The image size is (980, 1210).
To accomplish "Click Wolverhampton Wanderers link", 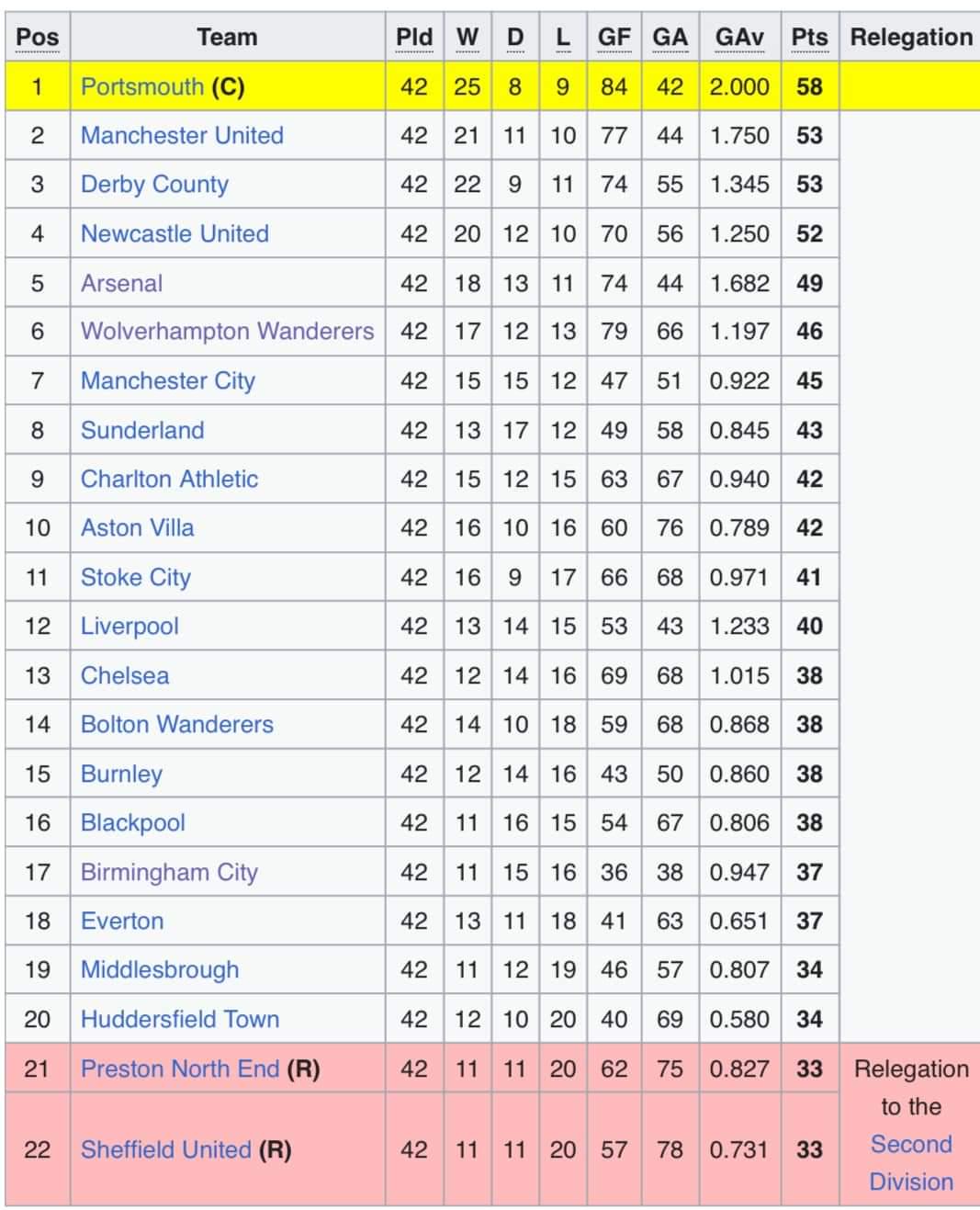I will point(227,331).
